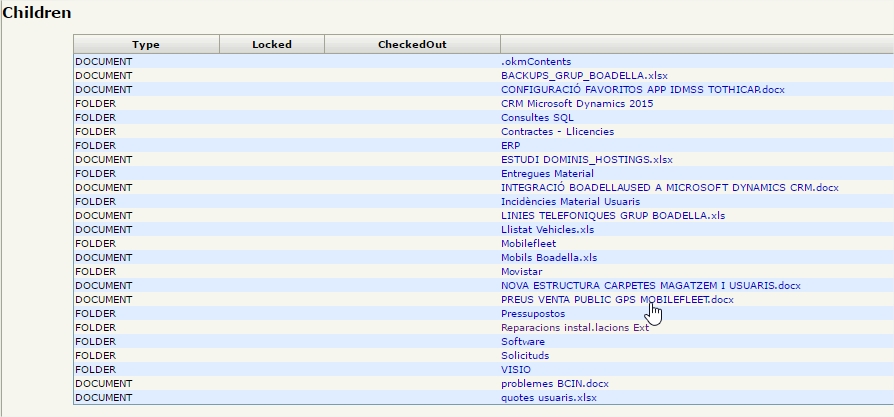This screenshot has height=417, width=894.
Task: Open CONFIGURACIÓ FAVORITOS APP IDMSS document
Action: pyautogui.click(x=642, y=90)
